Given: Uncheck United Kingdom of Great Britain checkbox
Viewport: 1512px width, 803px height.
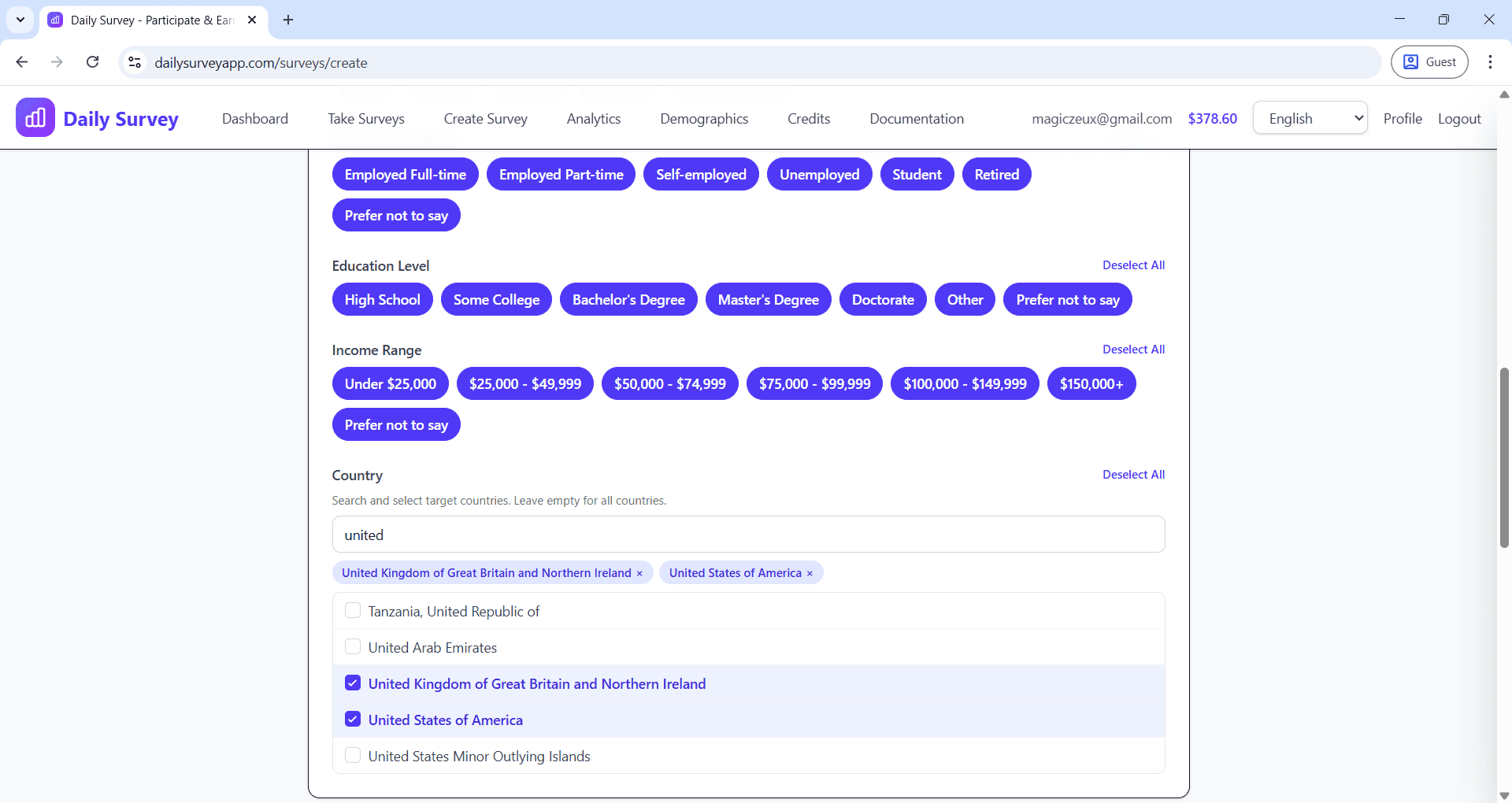Looking at the screenshot, I should click(353, 683).
